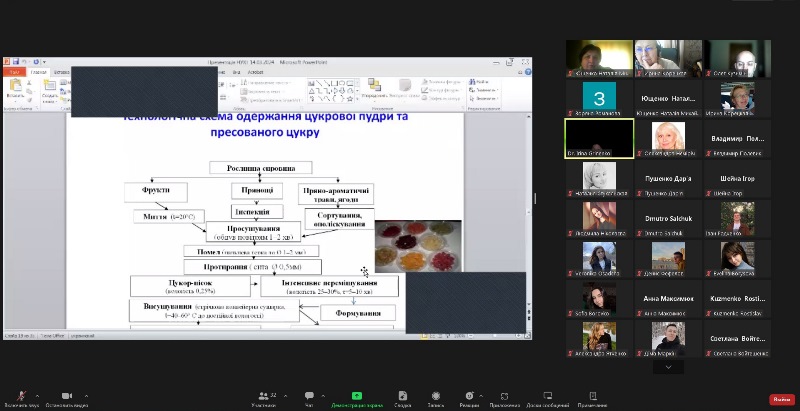Open the whiteboards icon

coord(548,396)
